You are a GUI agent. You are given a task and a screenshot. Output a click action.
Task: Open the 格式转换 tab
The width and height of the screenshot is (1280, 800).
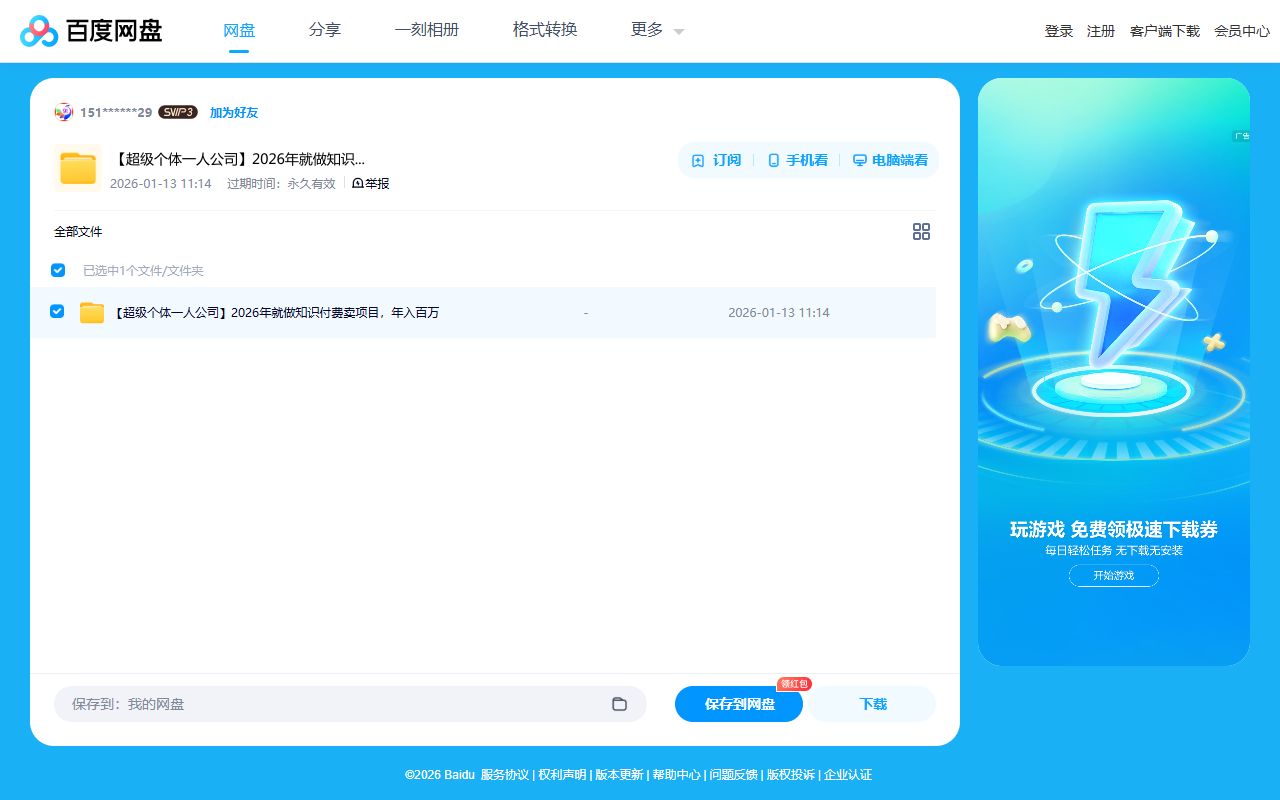544,30
